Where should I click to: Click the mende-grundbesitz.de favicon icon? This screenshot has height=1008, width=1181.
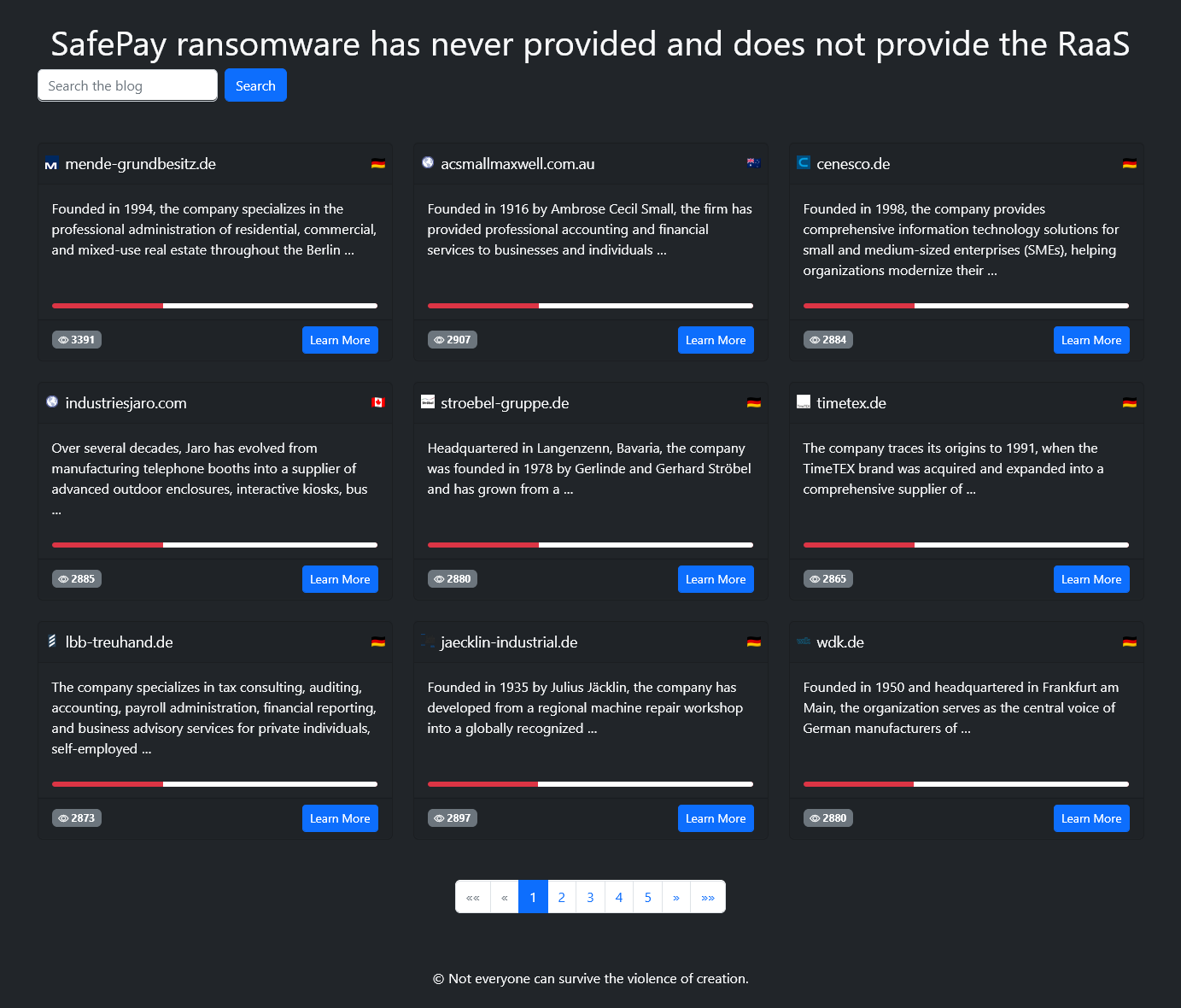51,164
